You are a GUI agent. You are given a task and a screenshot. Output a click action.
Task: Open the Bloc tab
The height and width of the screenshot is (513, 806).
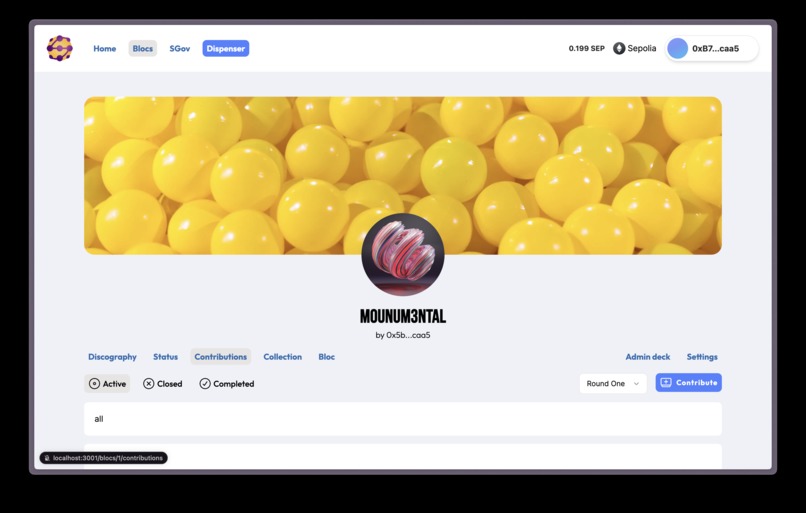click(326, 357)
